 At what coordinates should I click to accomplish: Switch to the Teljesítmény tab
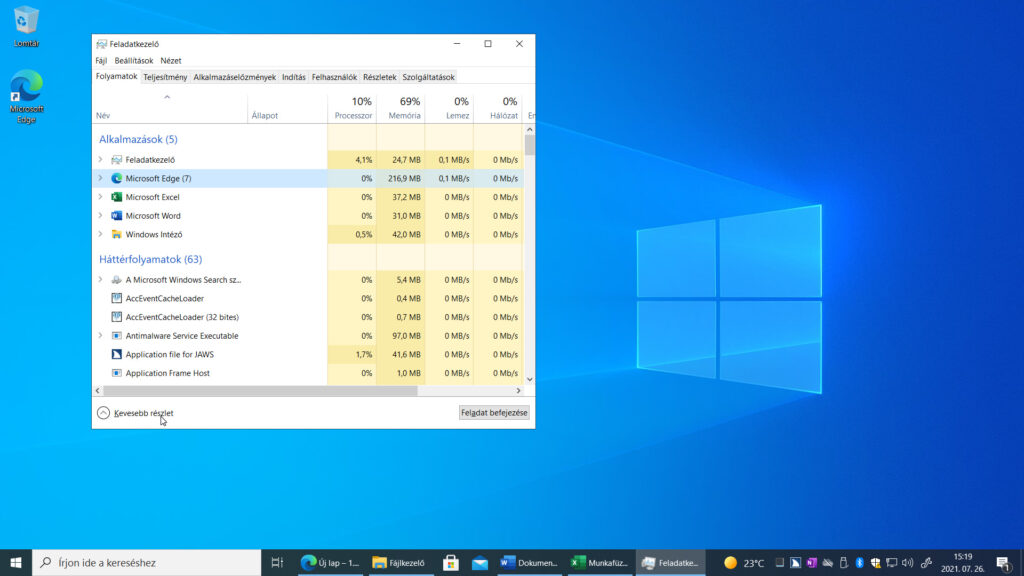pyautogui.click(x=165, y=77)
